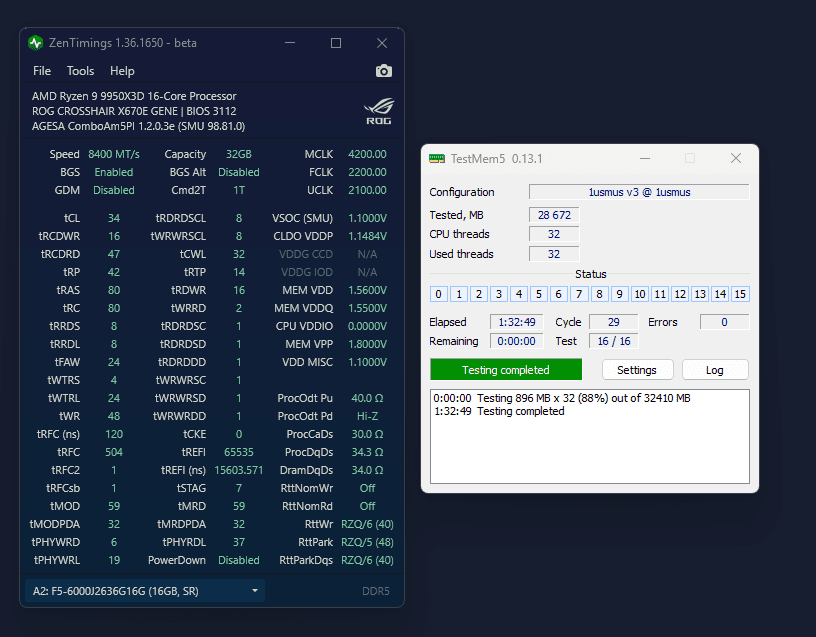Click the PowerDown Disabled value
Viewport: 816px width, 637px height.
coord(239,560)
